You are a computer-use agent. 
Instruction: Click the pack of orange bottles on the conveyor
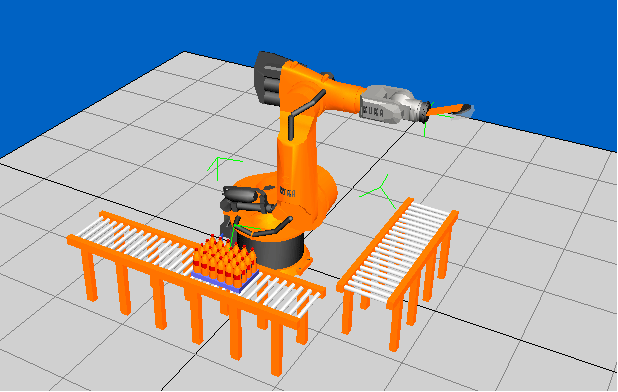coord(225,260)
